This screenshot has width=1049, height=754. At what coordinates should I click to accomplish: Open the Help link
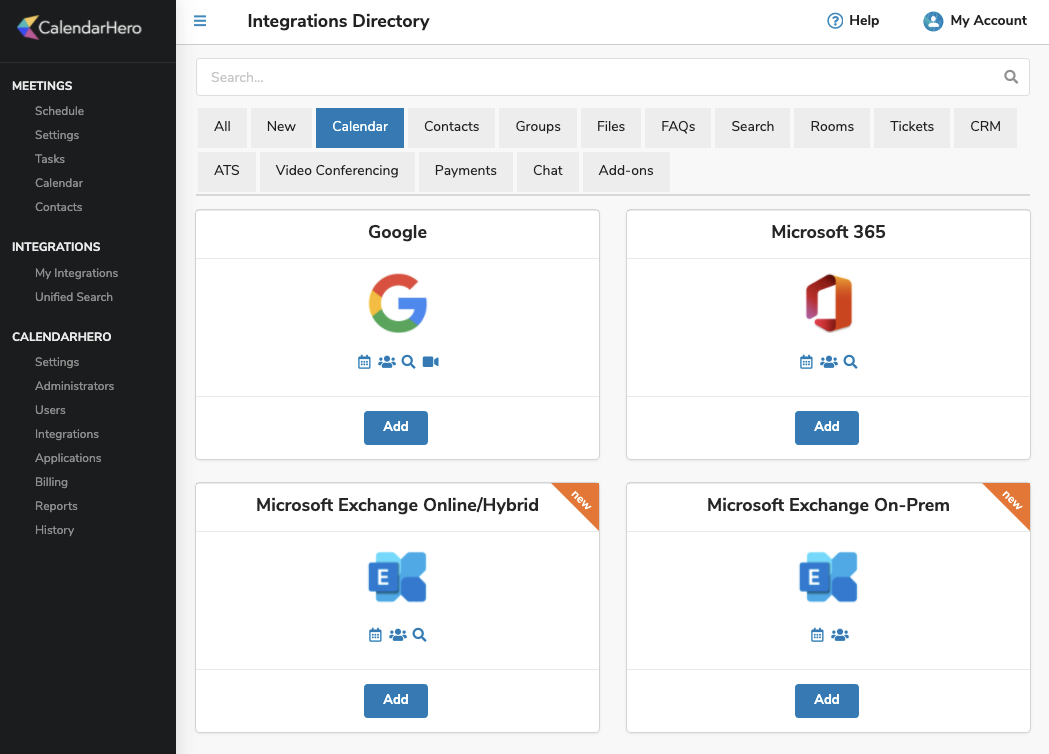point(853,21)
